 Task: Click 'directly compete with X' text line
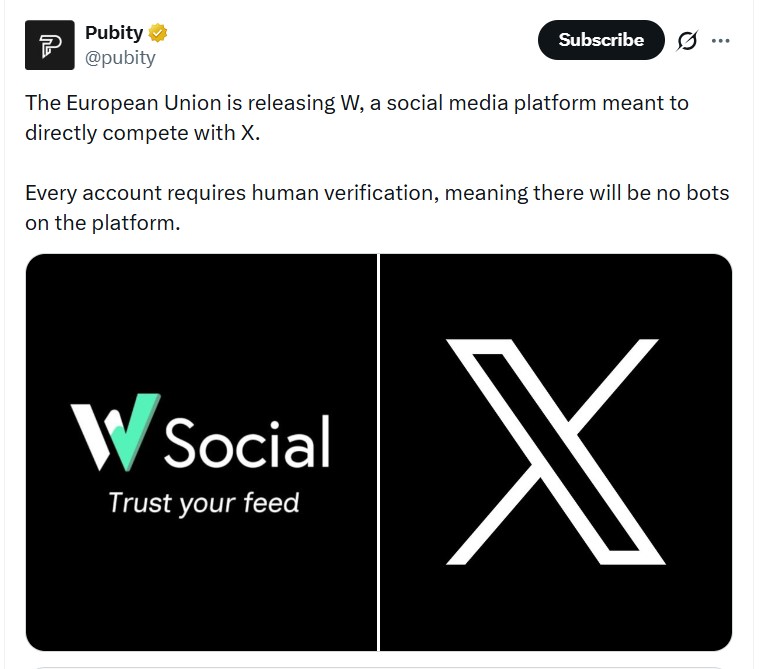[x=141, y=133]
